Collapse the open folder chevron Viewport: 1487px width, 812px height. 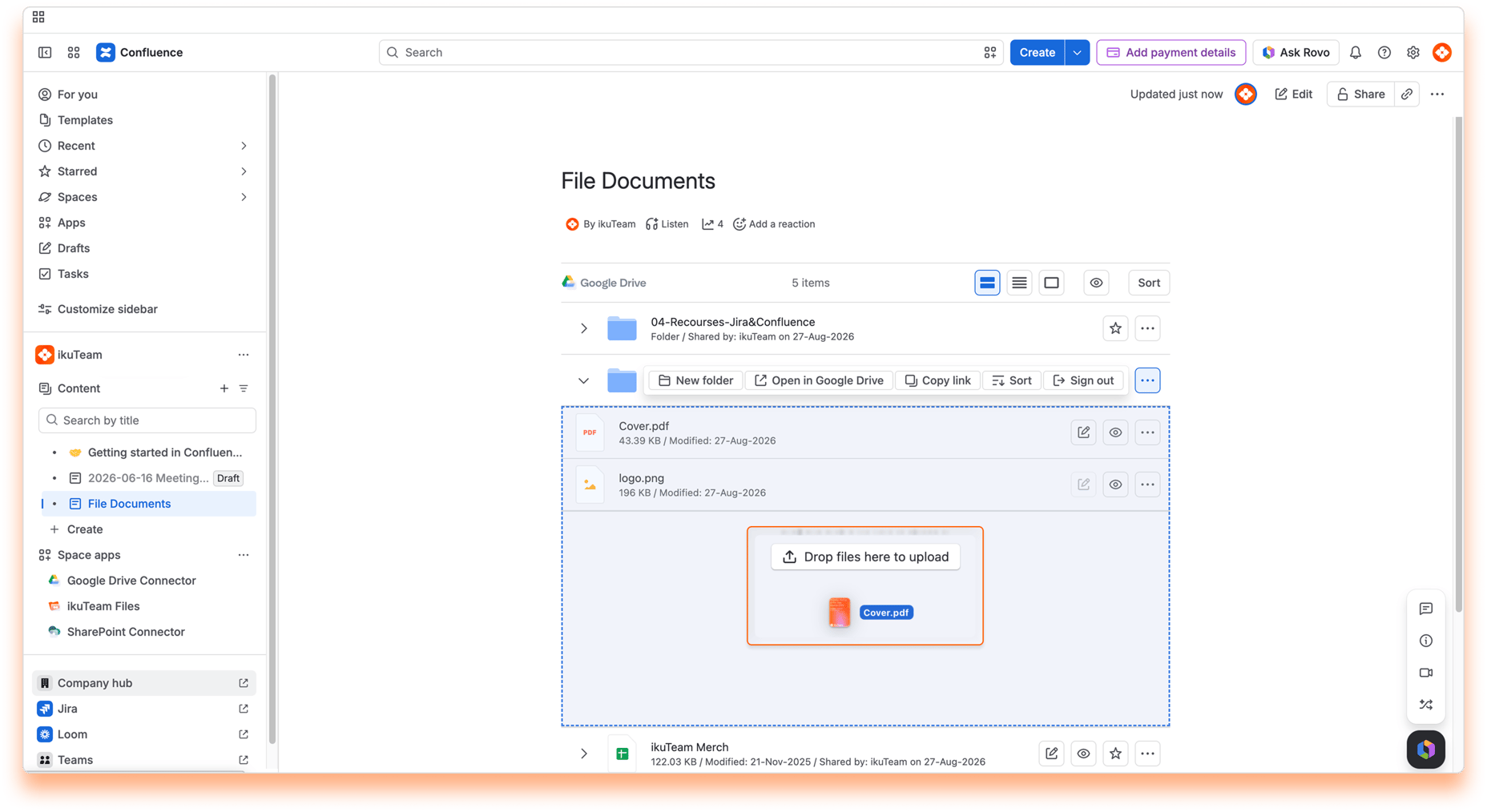pos(584,380)
